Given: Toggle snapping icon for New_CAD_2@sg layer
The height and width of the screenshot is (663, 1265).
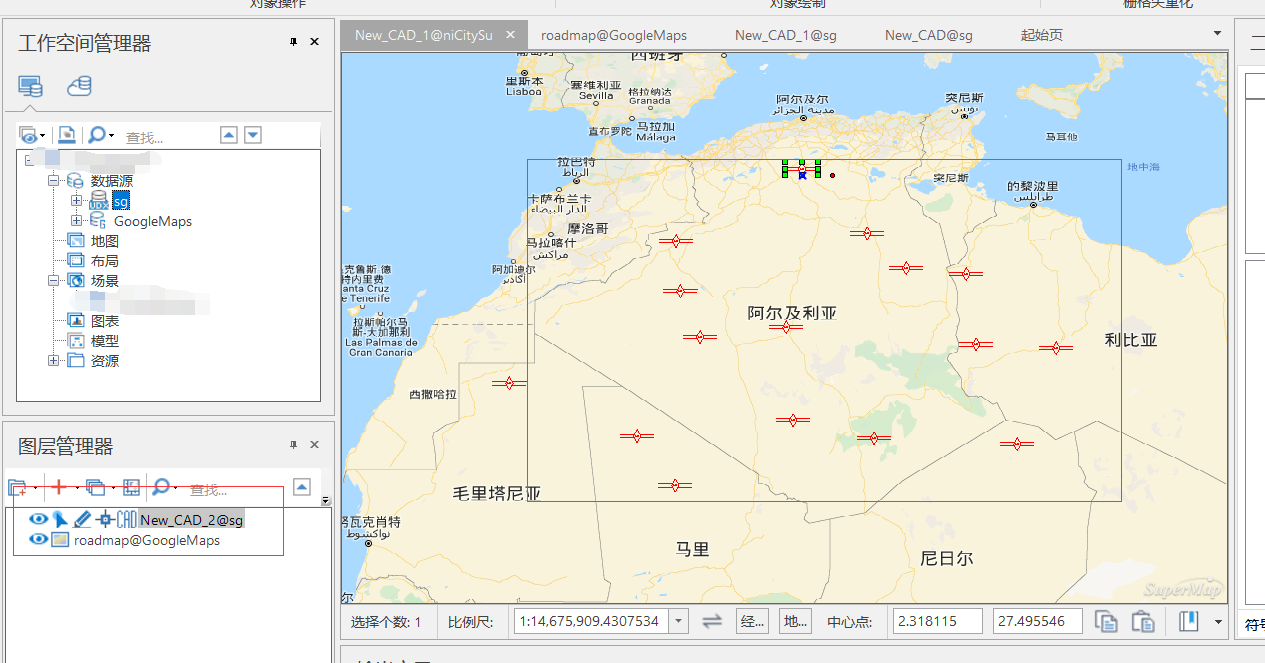Looking at the screenshot, I should (x=104, y=519).
